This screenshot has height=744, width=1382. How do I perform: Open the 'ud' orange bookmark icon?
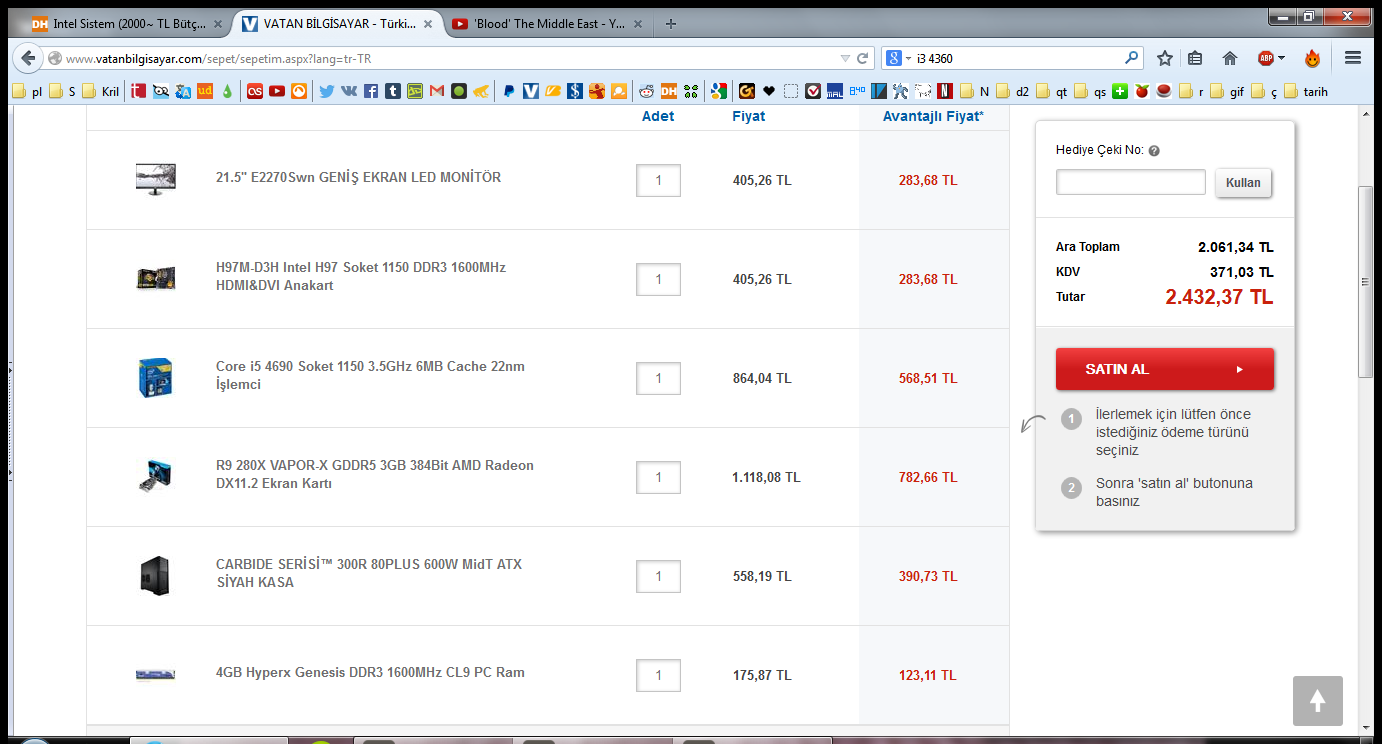pyautogui.click(x=205, y=91)
